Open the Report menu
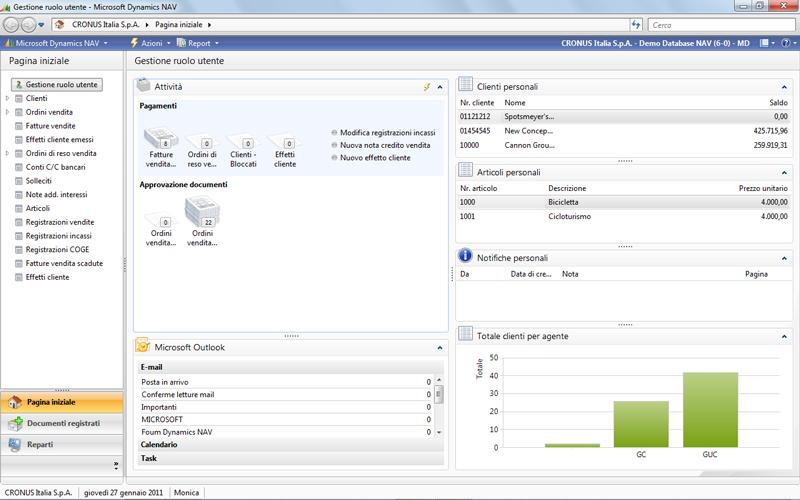Viewport: 800px width, 500px height. pos(199,44)
